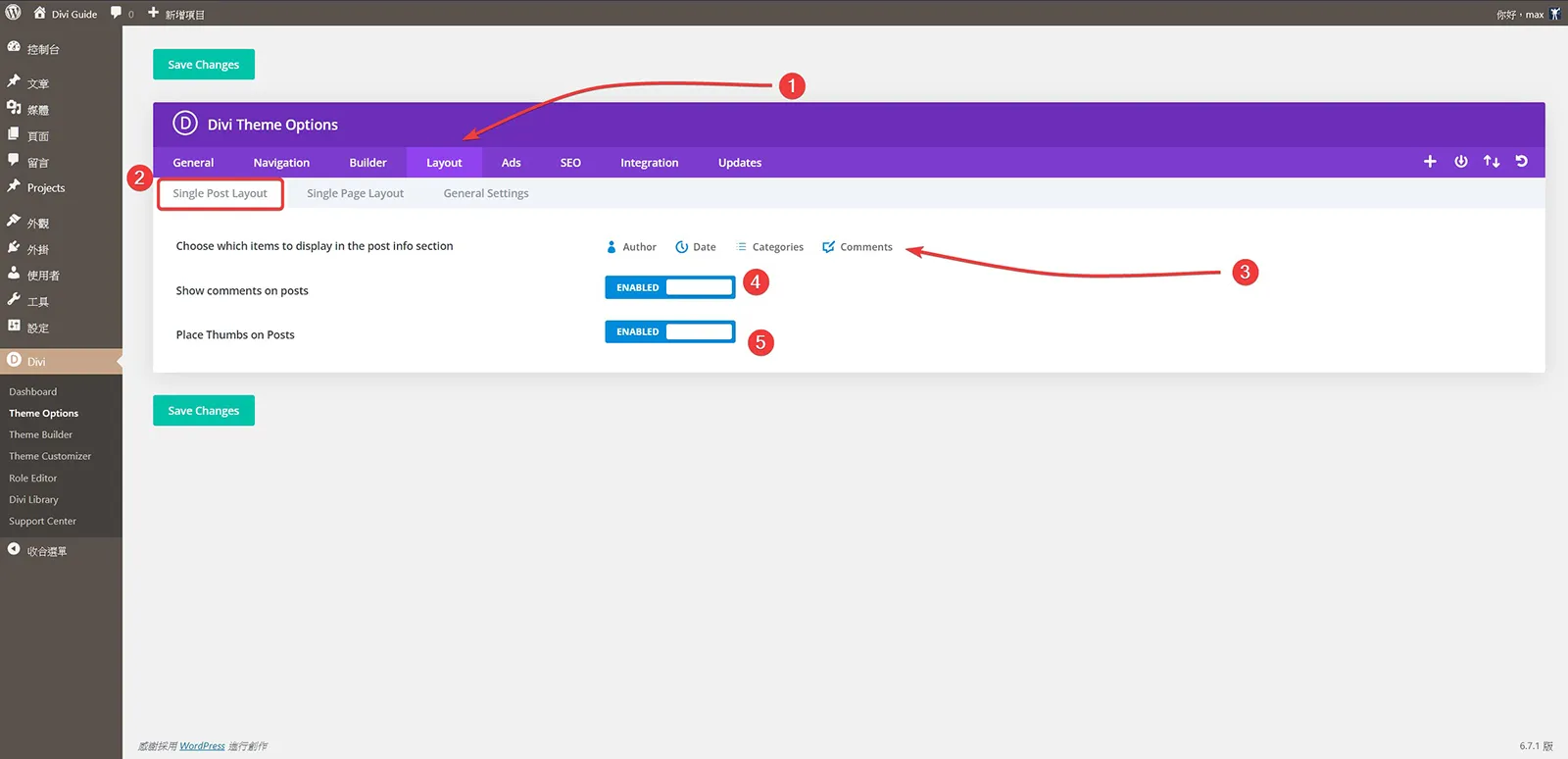Disable Show comments on posts switch
This screenshot has width=1568, height=759.
point(670,287)
